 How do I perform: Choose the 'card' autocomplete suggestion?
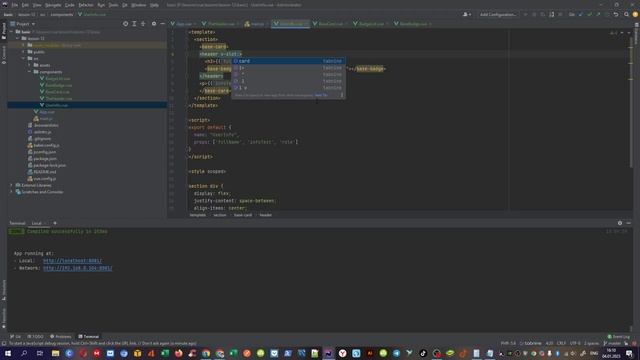[288, 61]
